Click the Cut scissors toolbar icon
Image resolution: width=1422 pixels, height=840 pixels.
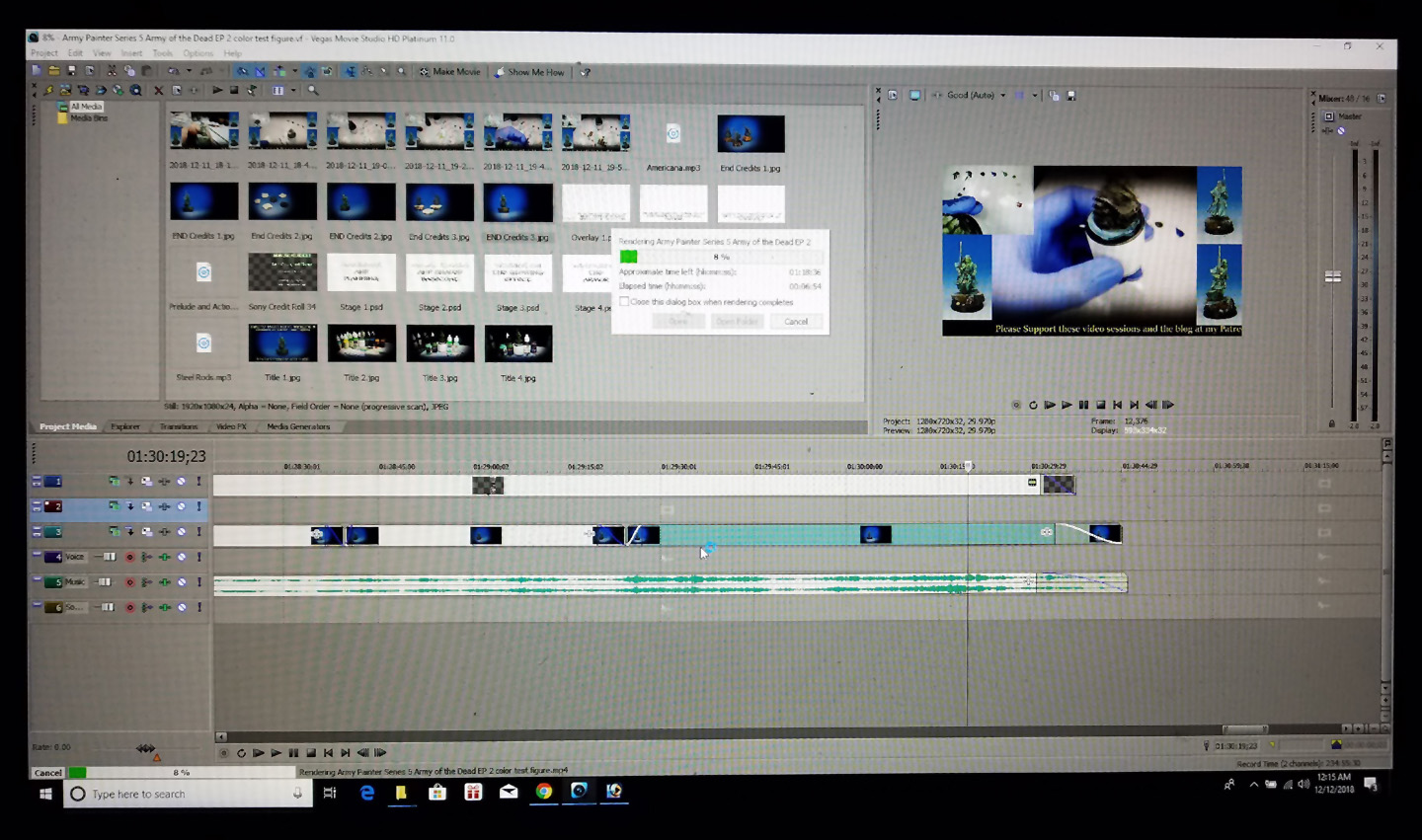coord(112,71)
